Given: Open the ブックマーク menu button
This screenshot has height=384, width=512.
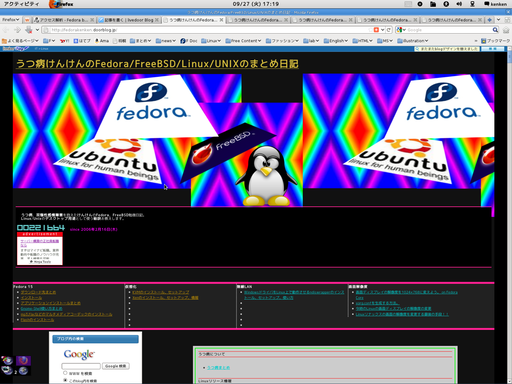Looking at the screenshot, I should [x=496, y=41].
